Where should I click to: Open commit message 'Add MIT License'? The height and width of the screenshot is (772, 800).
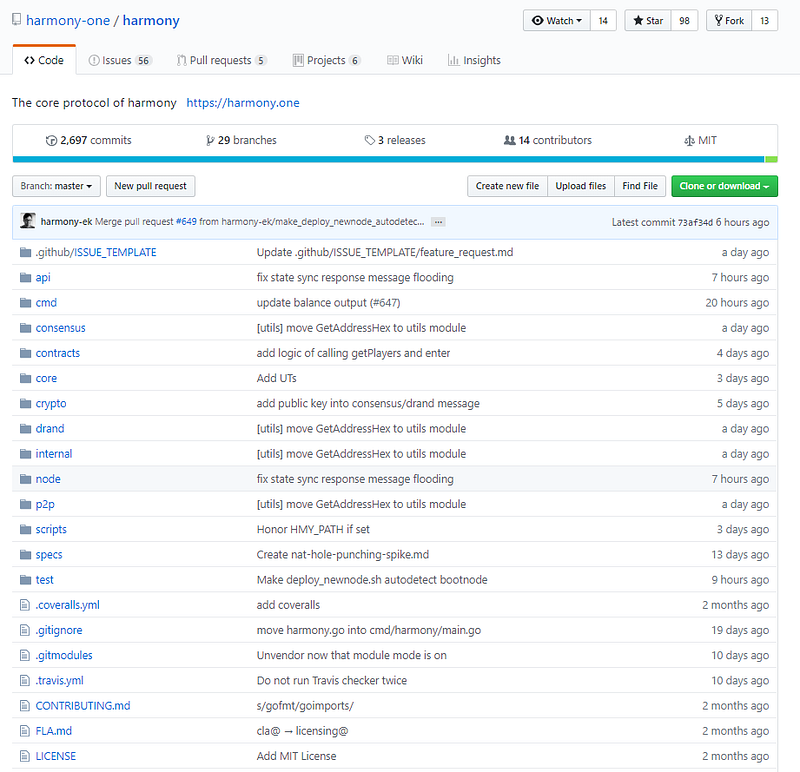click(296, 756)
